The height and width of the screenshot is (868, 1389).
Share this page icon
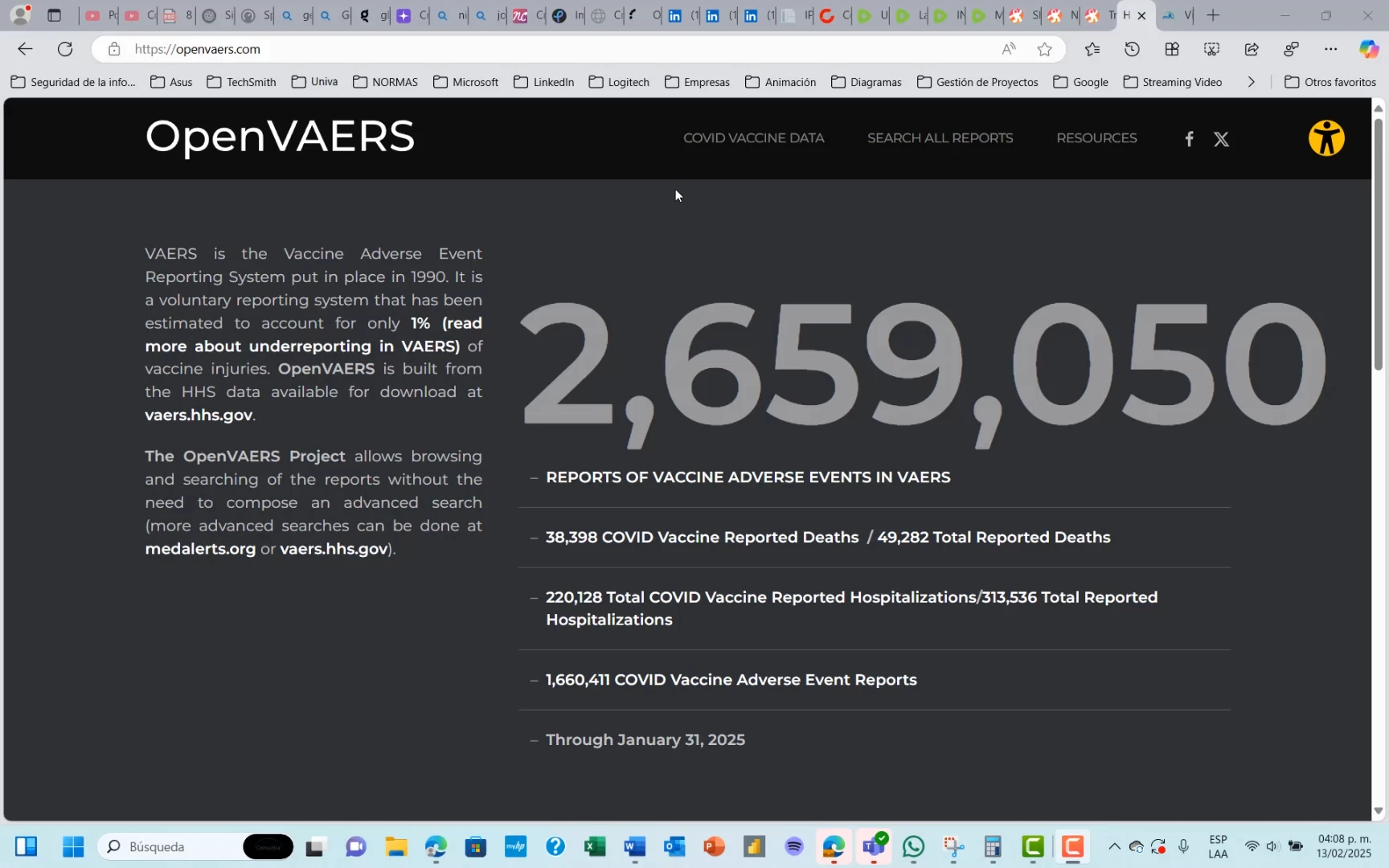pyautogui.click(x=1252, y=49)
